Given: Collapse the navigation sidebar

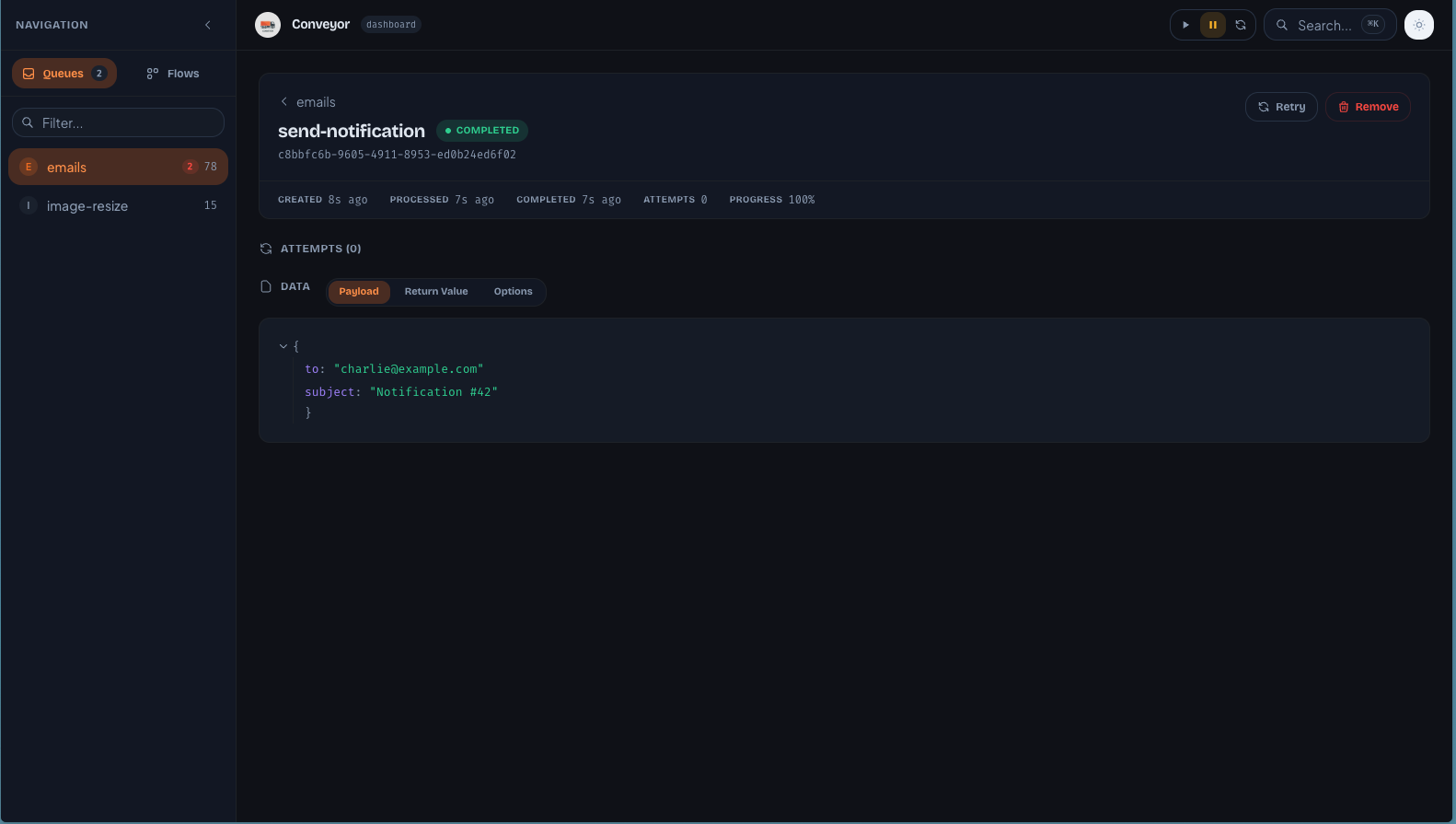Looking at the screenshot, I should tap(208, 25).
